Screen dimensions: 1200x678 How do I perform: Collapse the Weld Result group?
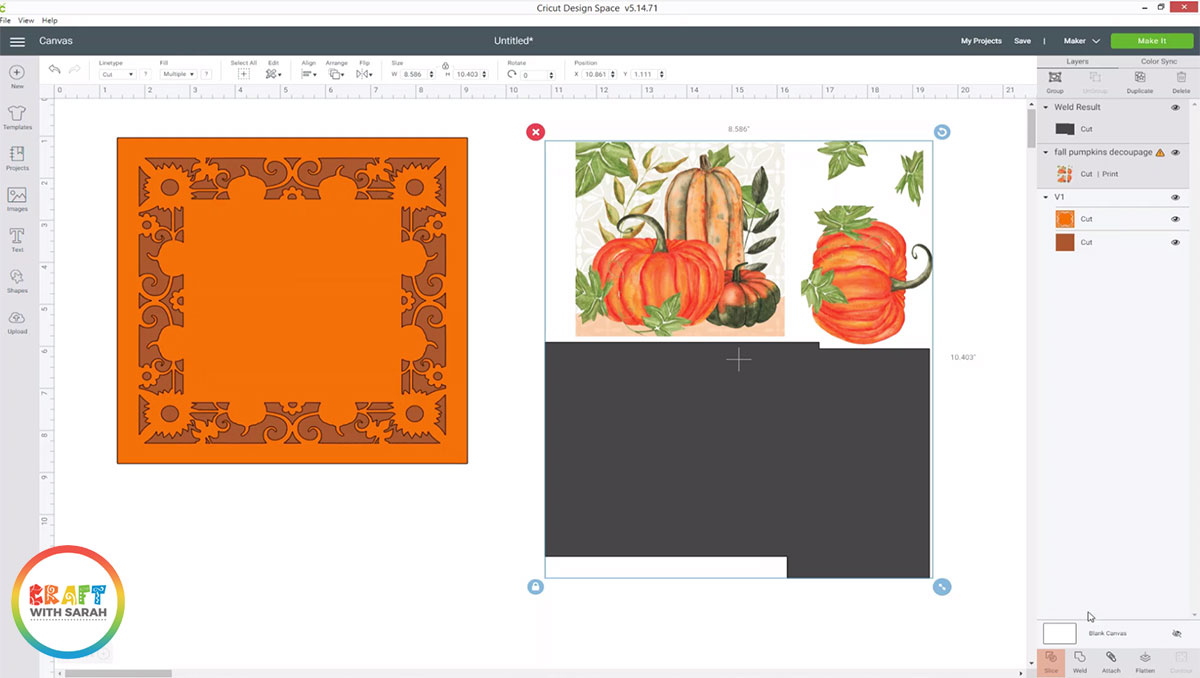pyautogui.click(x=1046, y=107)
